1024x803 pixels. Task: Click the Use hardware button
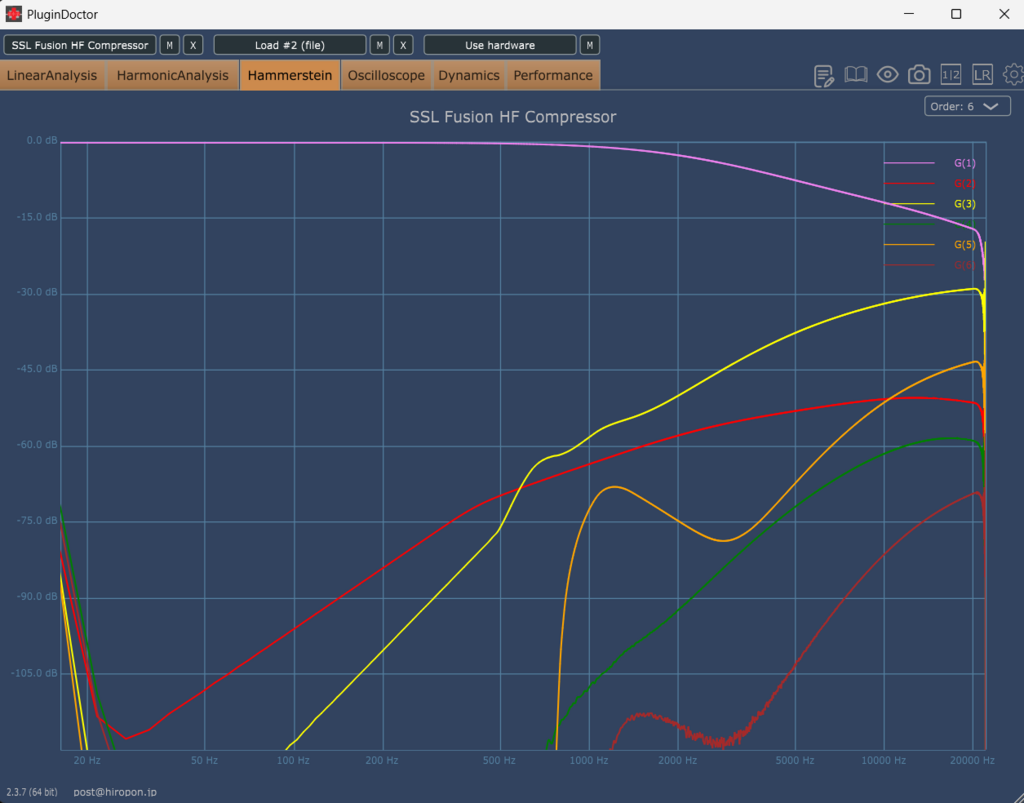[500, 45]
